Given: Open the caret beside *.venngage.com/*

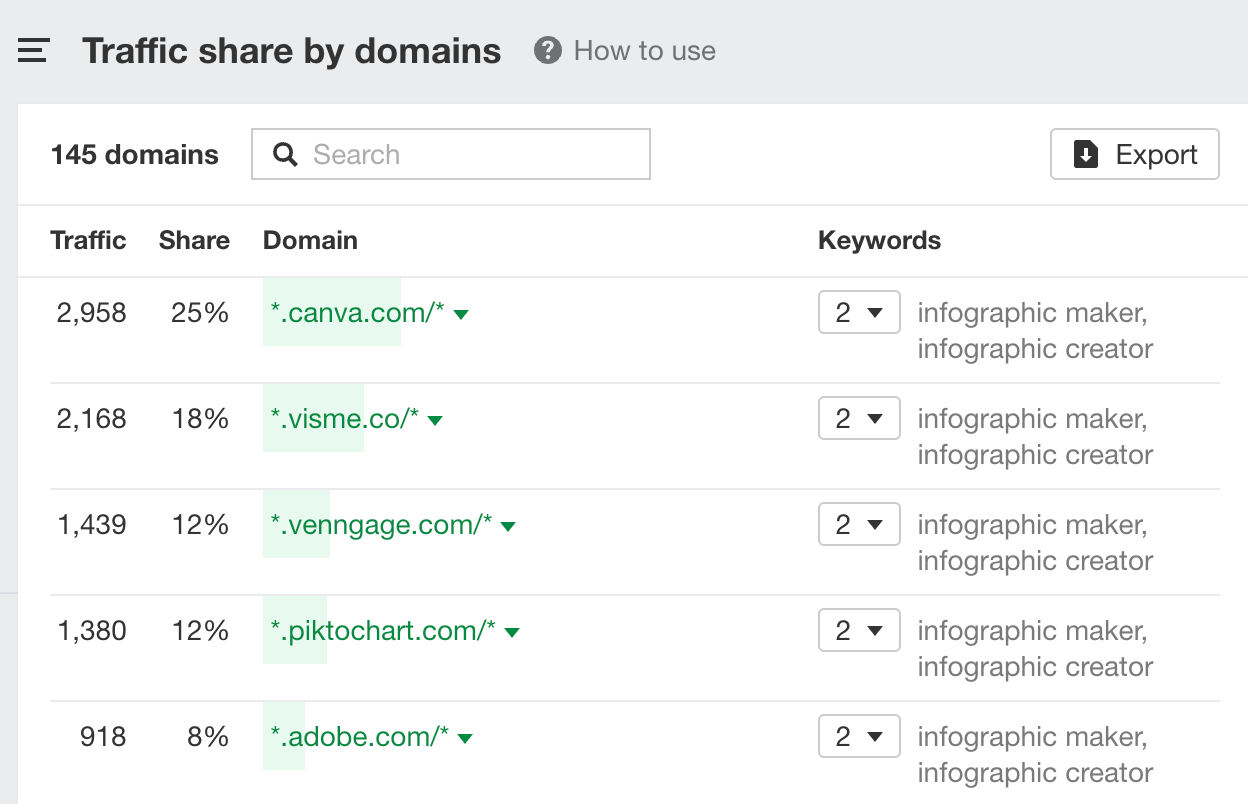Looking at the screenshot, I should [509, 525].
